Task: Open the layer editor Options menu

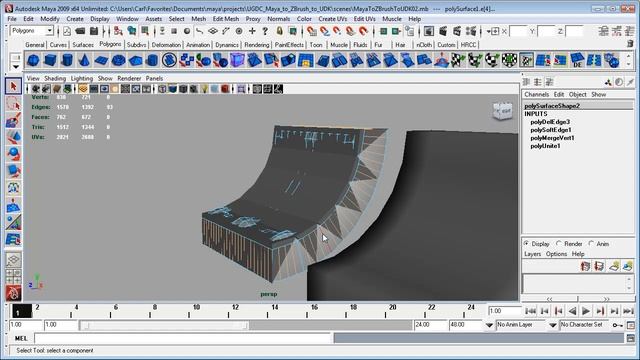Action: (x=556, y=254)
